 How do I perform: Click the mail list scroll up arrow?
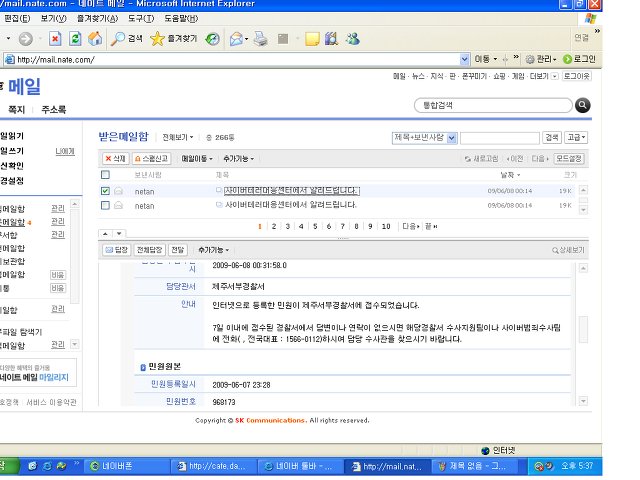point(583,190)
